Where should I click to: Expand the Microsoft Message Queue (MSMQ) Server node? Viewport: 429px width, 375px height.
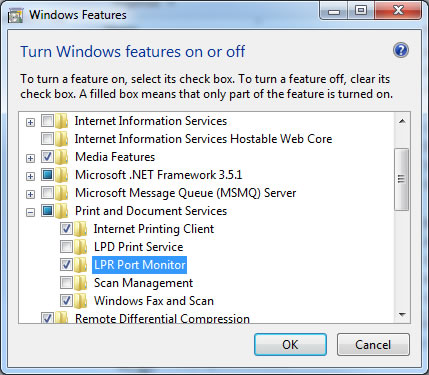(x=30, y=194)
